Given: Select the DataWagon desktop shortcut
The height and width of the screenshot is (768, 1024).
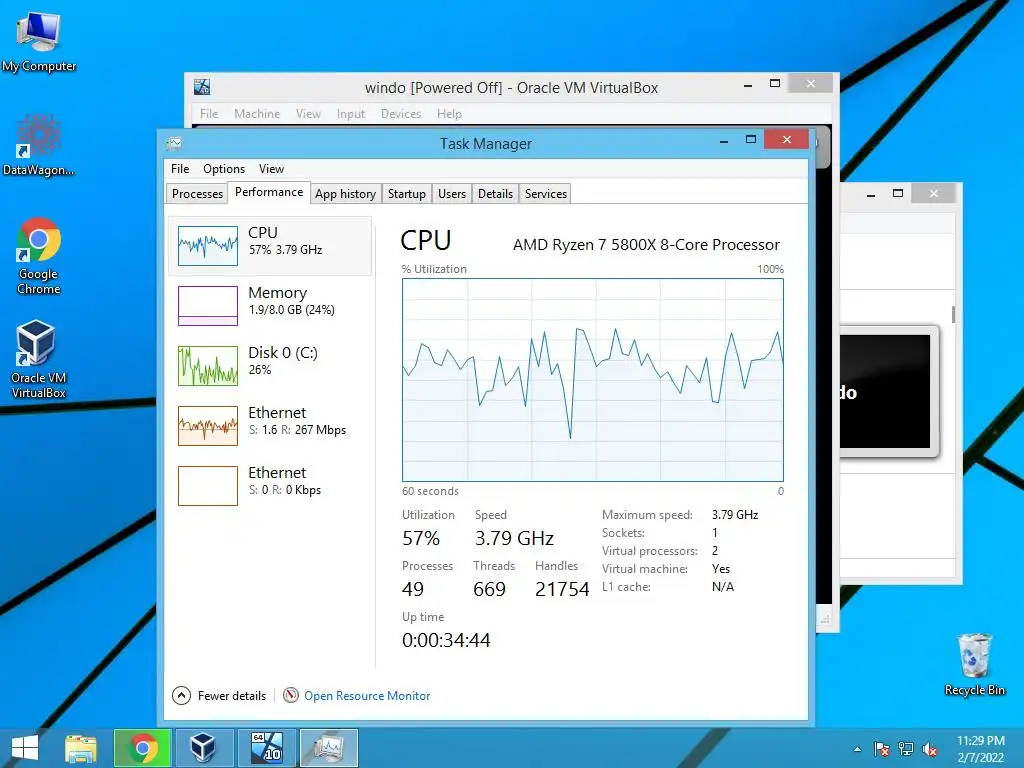Looking at the screenshot, I should click(39, 145).
